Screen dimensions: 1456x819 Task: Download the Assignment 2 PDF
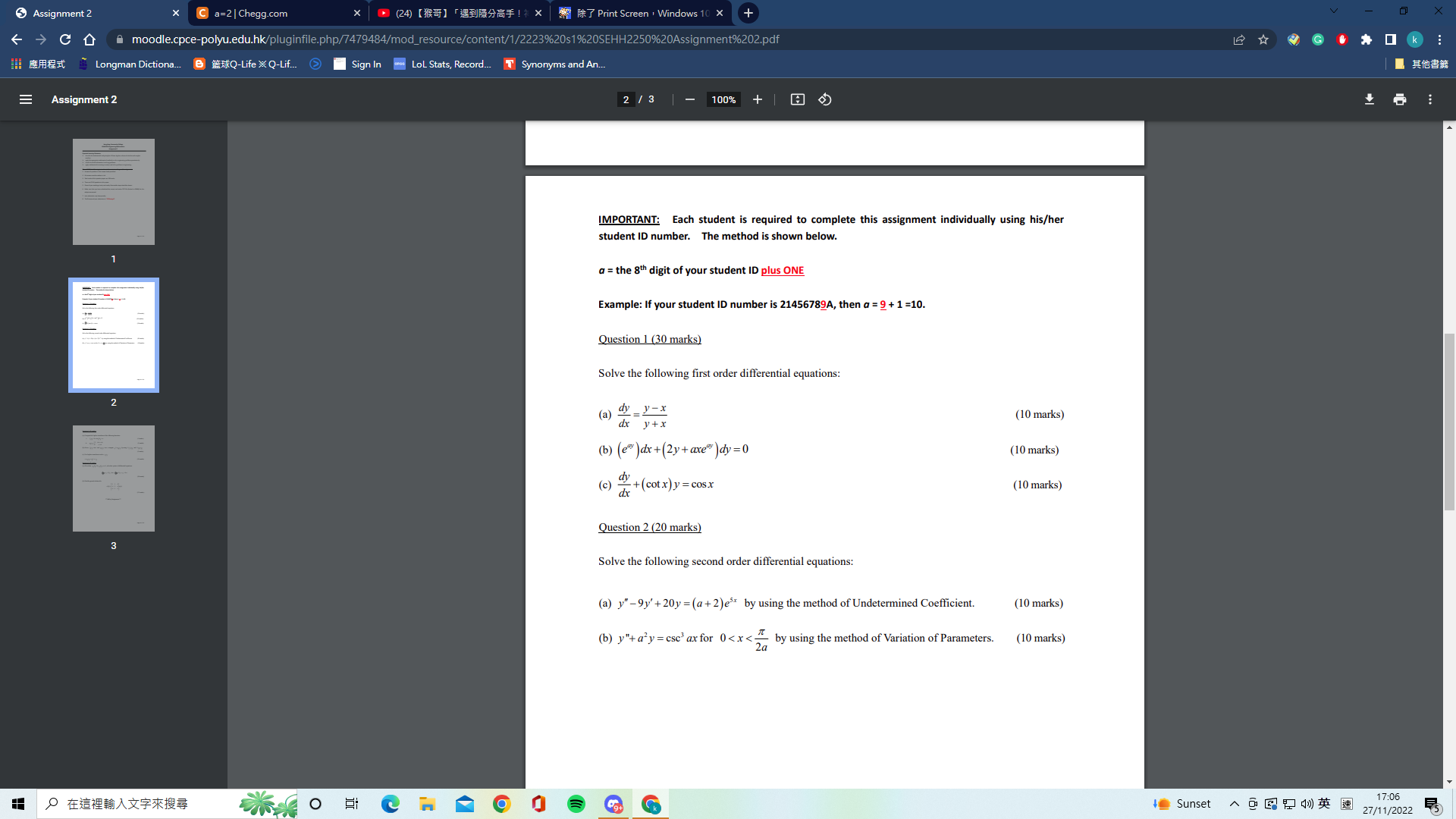[x=1369, y=99]
